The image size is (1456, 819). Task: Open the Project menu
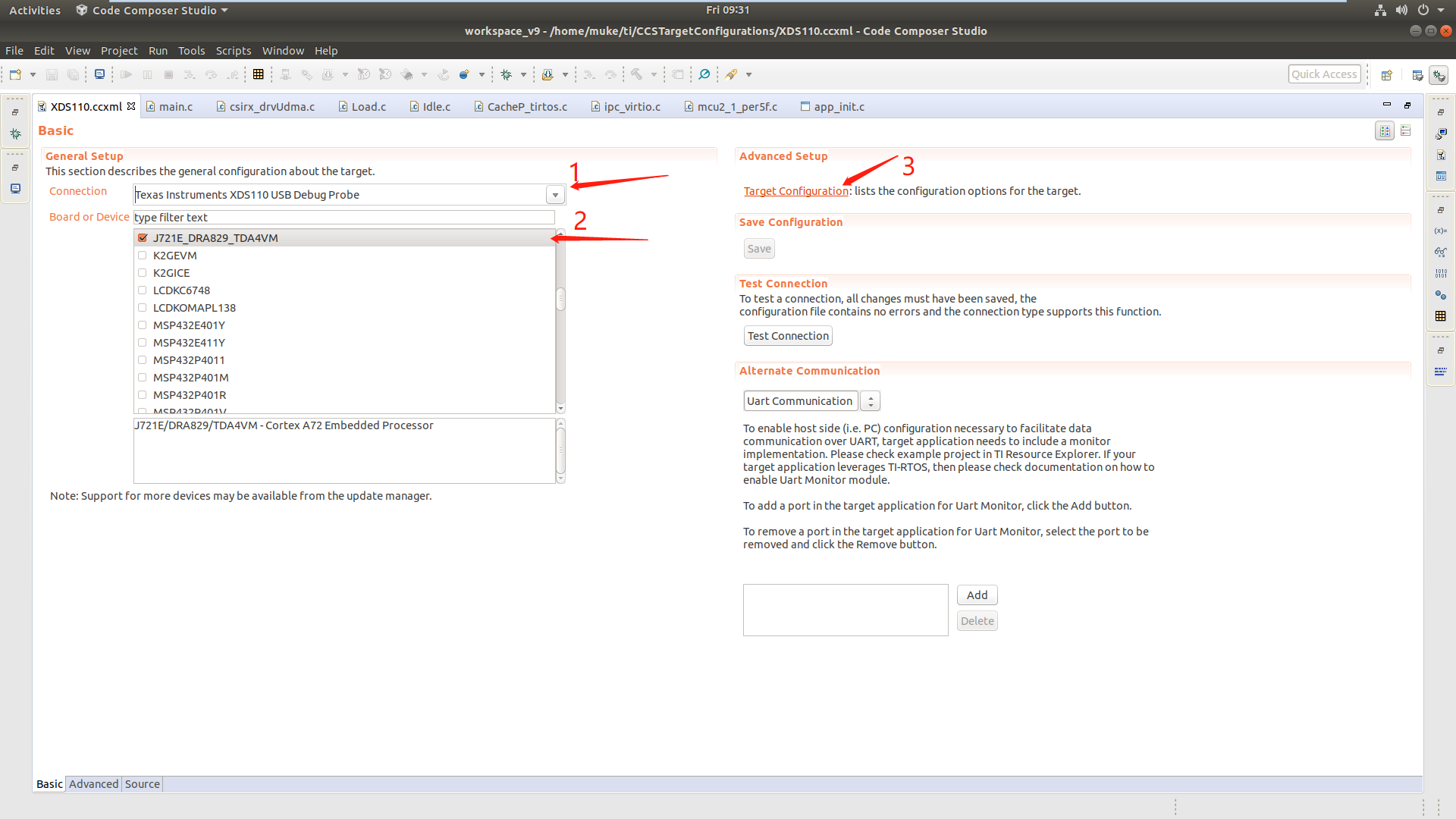click(x=119, y=51)
